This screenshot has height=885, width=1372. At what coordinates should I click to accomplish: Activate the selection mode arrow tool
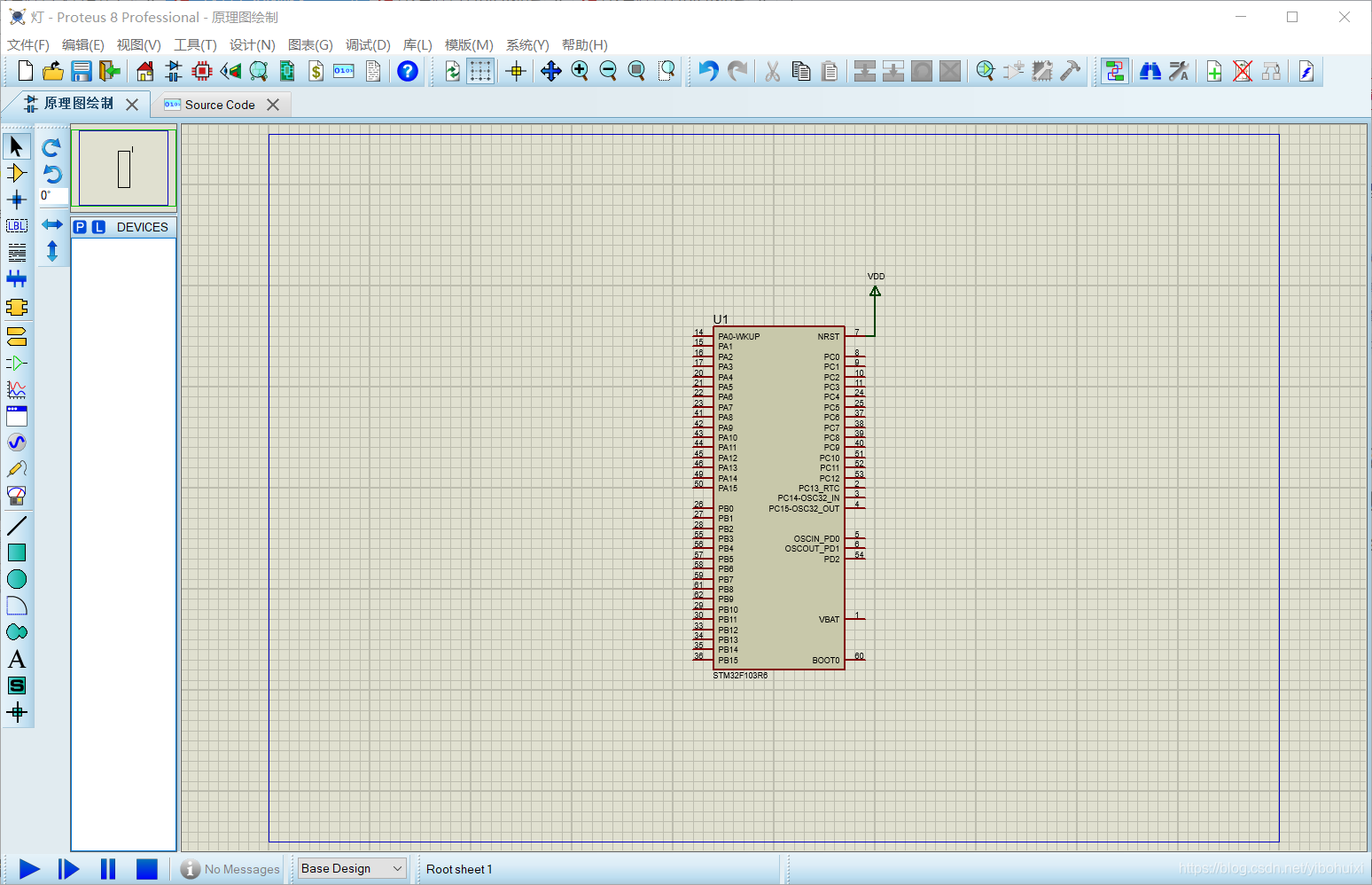[x=17, y=146]
